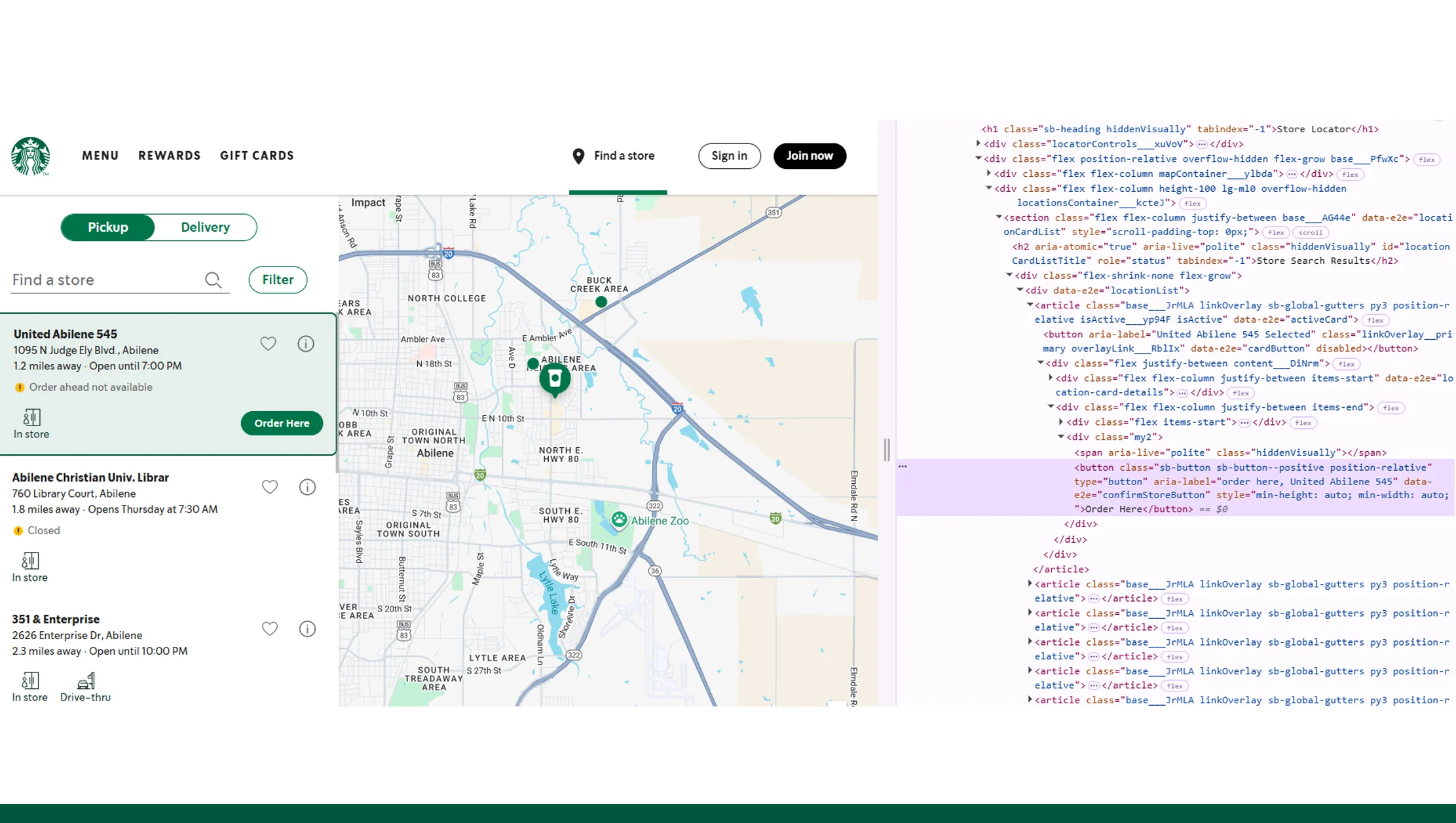Click the Order Here button
The width and height of the screenshot is (1456, 823).
(282, 423)
